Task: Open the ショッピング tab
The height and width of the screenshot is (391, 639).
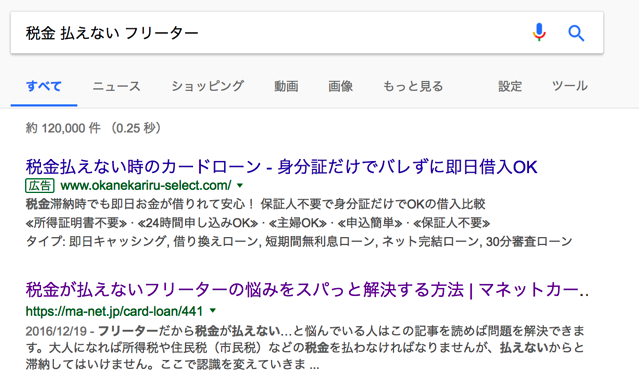Action: click(207, 86)
